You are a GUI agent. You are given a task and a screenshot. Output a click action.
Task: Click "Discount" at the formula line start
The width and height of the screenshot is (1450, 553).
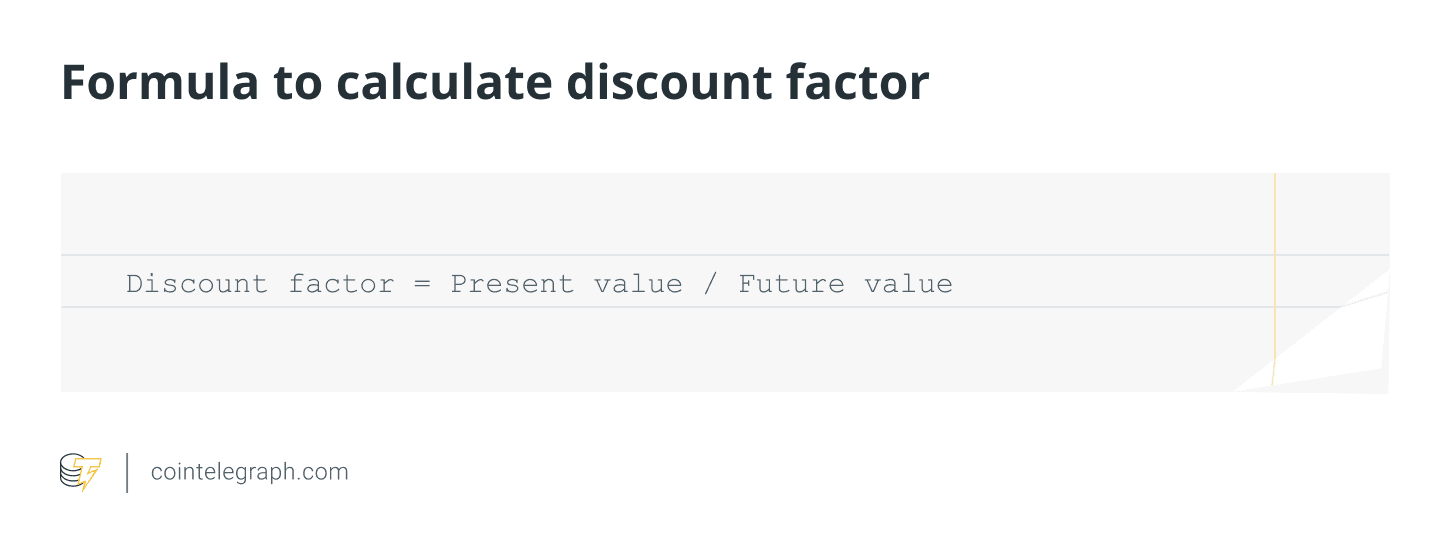[197, 284]
